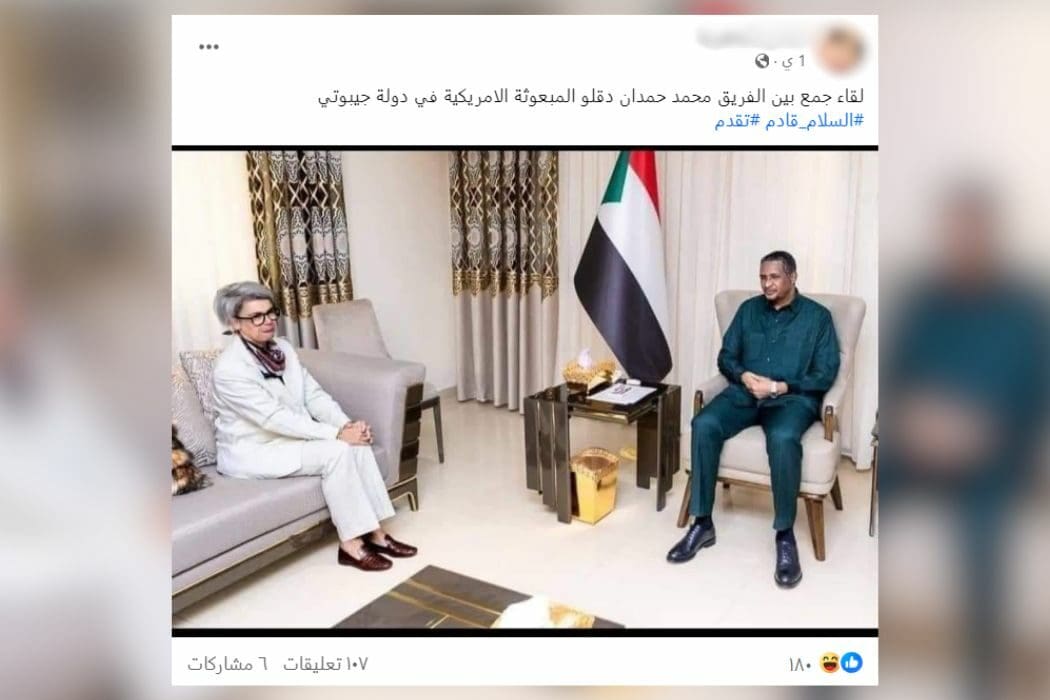Click the Arabic post caption text
Viewport: 1050px width, 700px height.
591,96
